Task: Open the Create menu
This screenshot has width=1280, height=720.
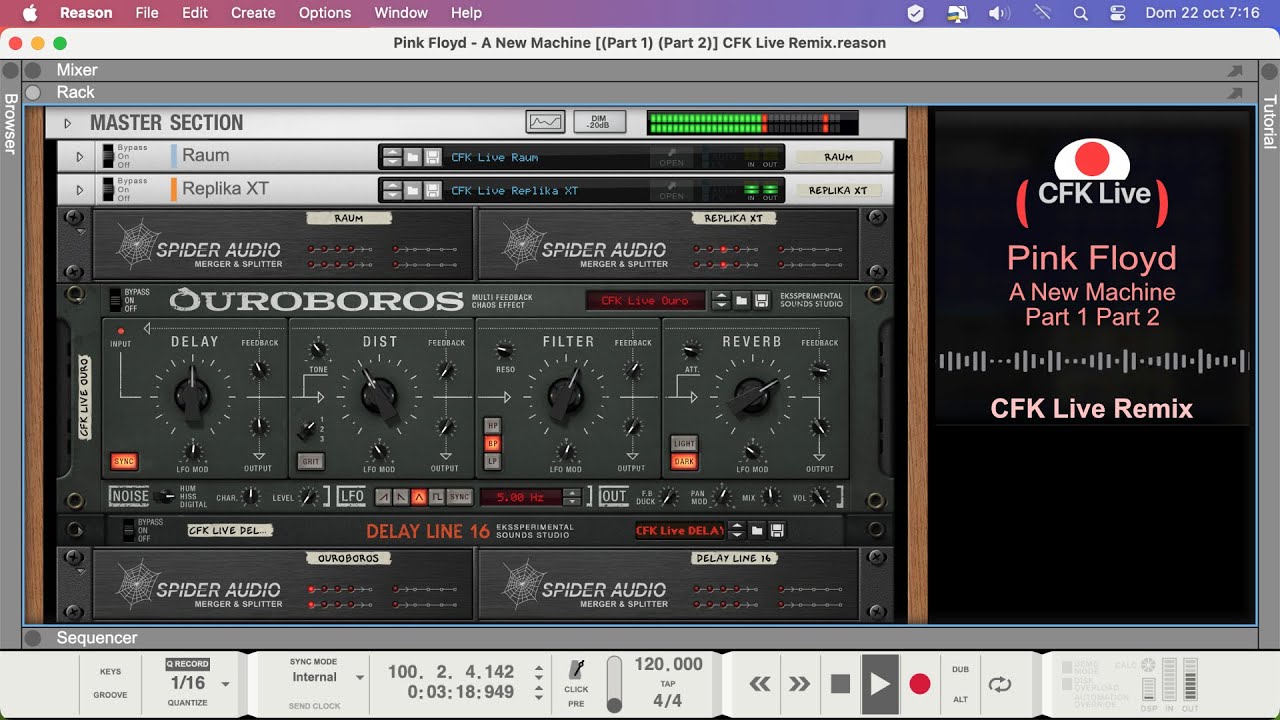Action: [253, 13]
